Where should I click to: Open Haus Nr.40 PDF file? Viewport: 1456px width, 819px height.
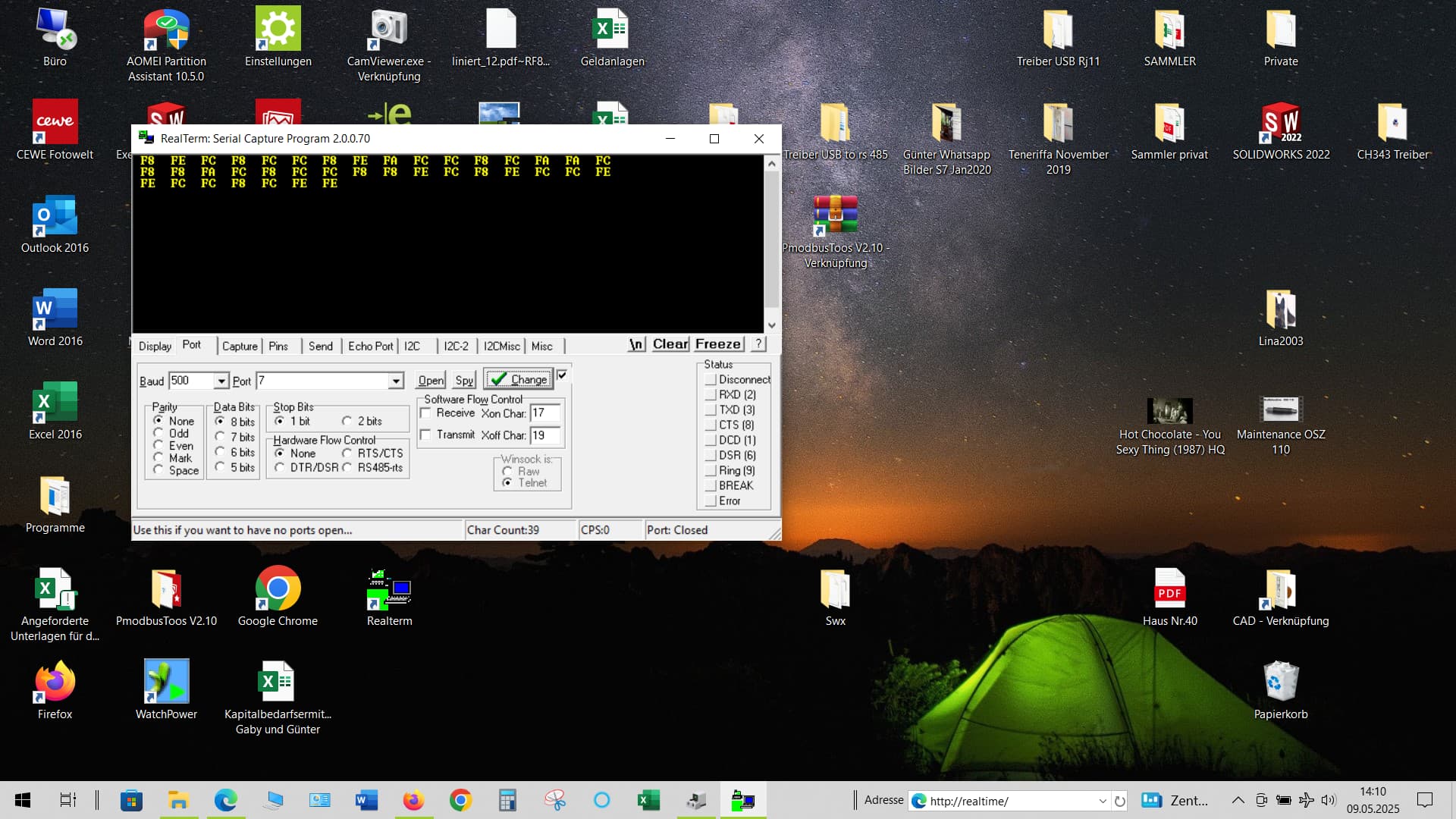point(1169,597)
